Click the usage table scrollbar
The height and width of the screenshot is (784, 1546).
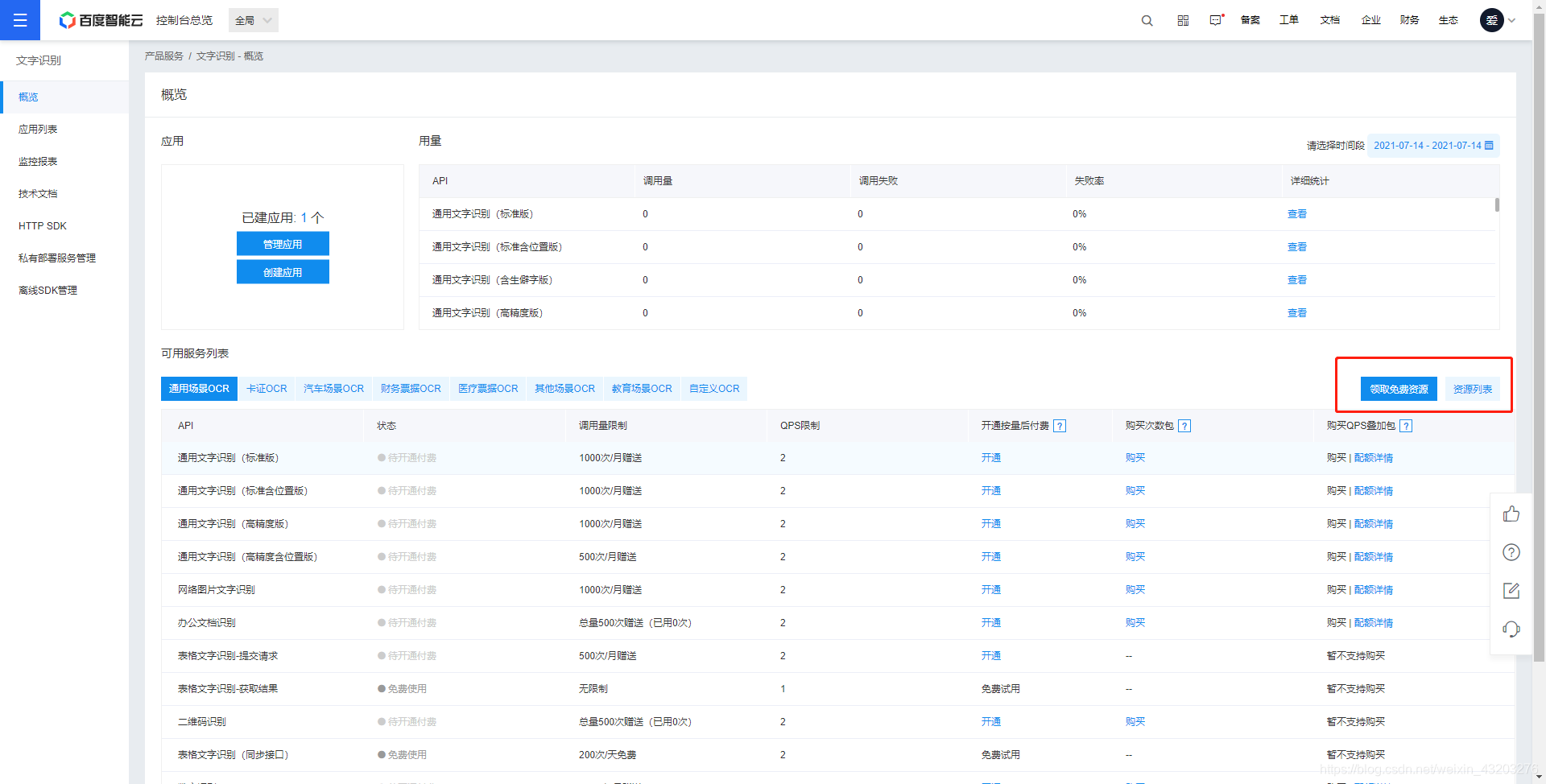tap(1497, 204)
